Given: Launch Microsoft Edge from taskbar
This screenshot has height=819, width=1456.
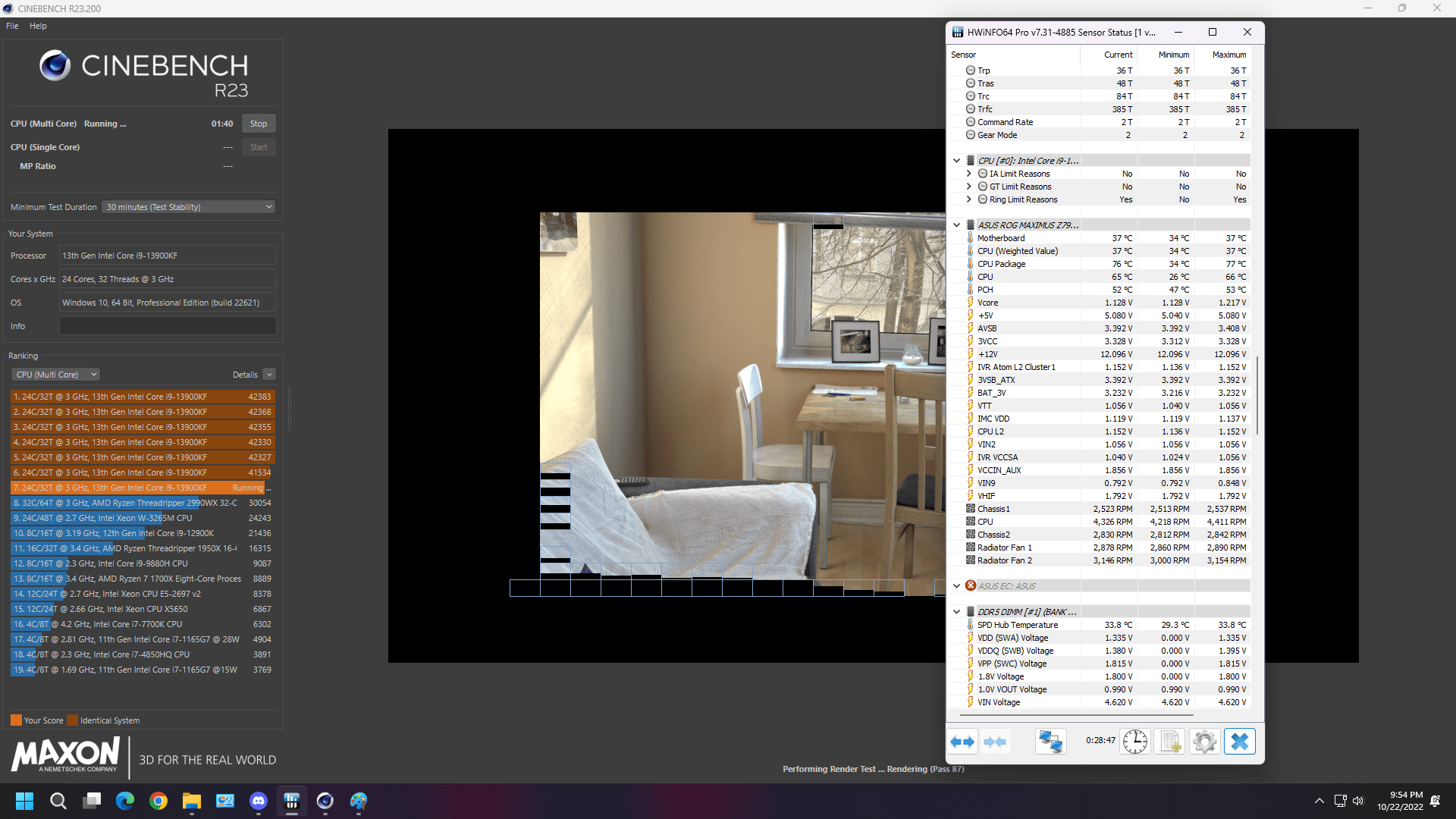Looking at the screenshot, I should click(125, 801).
